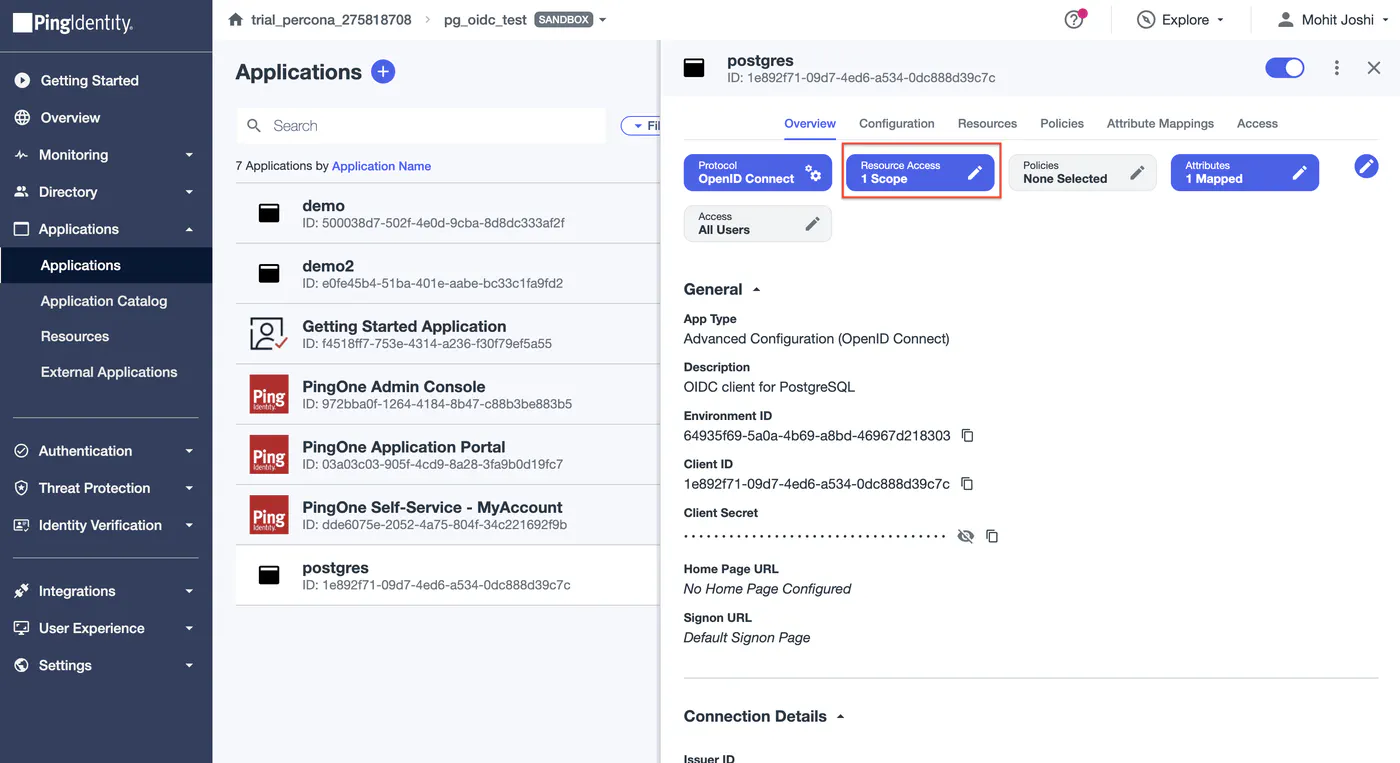Screen dimensions: 1400x763
Task: Copy the Environment ID
Action: point(967,436)
